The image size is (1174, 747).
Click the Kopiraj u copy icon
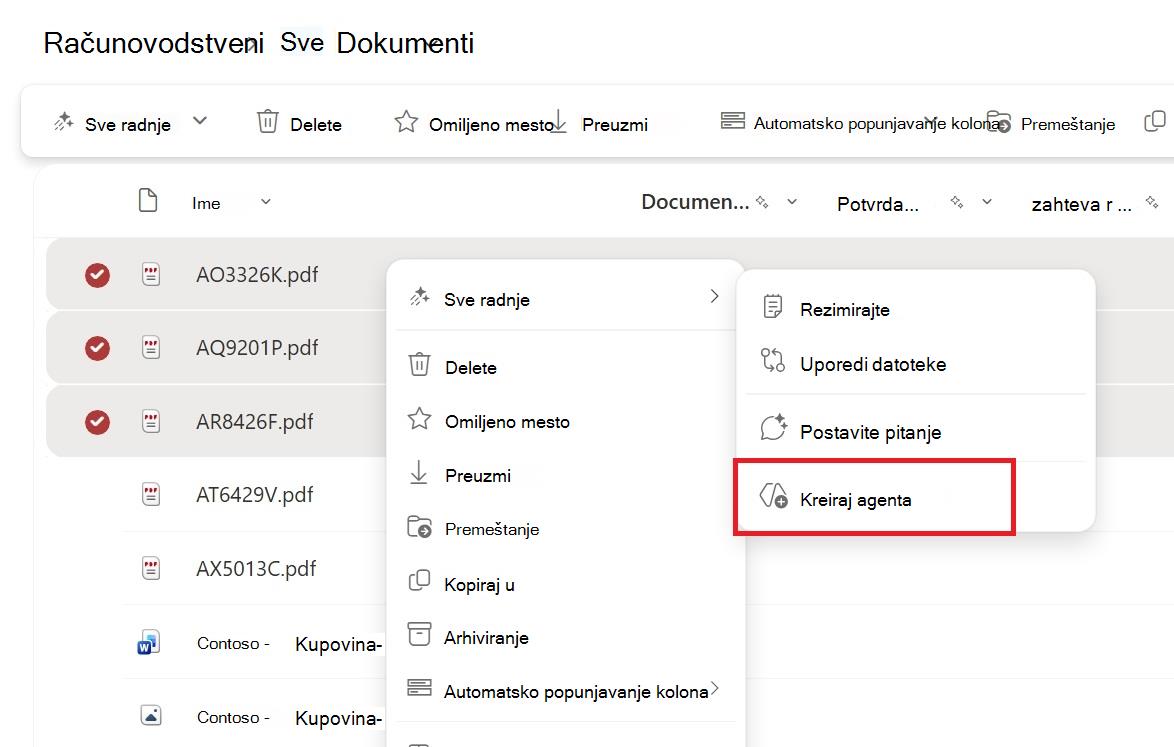point(419,581)
